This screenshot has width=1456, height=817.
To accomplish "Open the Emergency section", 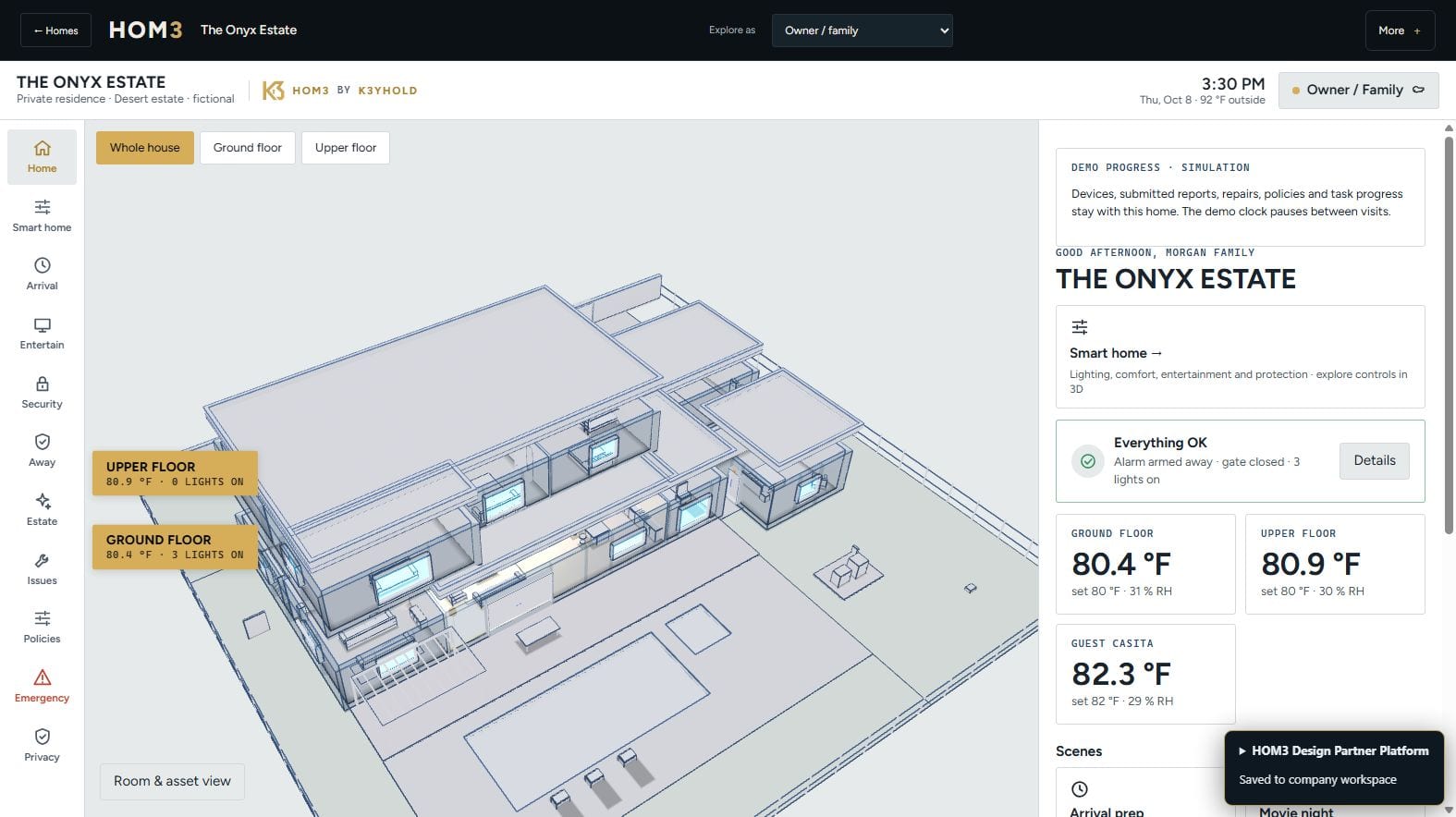I will (42, 686).
